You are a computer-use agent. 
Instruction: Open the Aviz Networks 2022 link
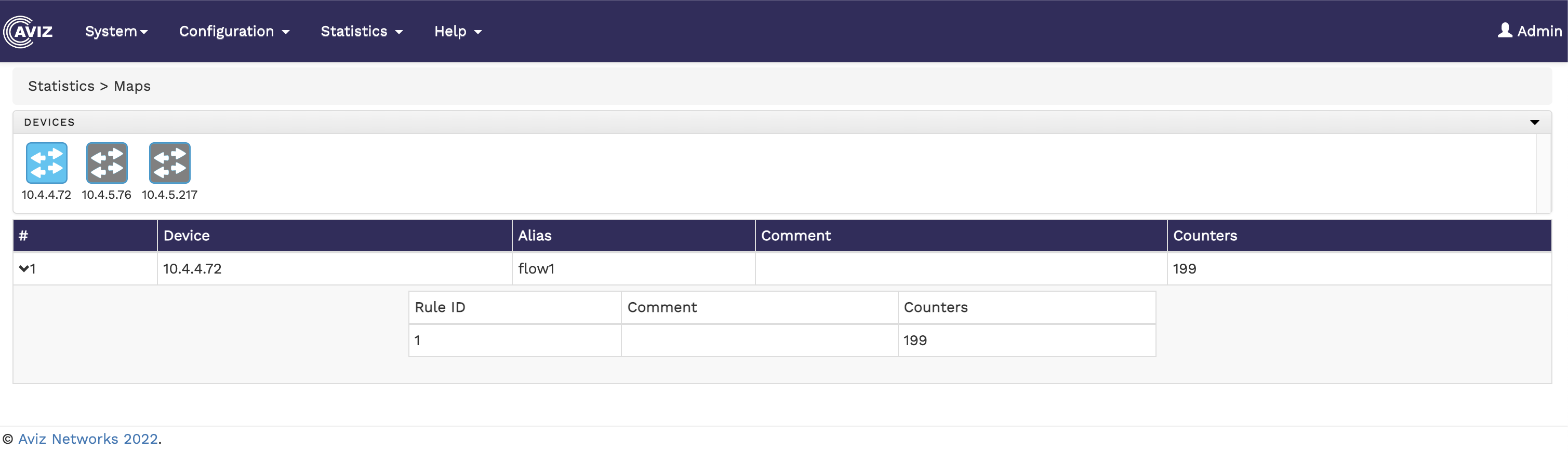click(88, 439)
